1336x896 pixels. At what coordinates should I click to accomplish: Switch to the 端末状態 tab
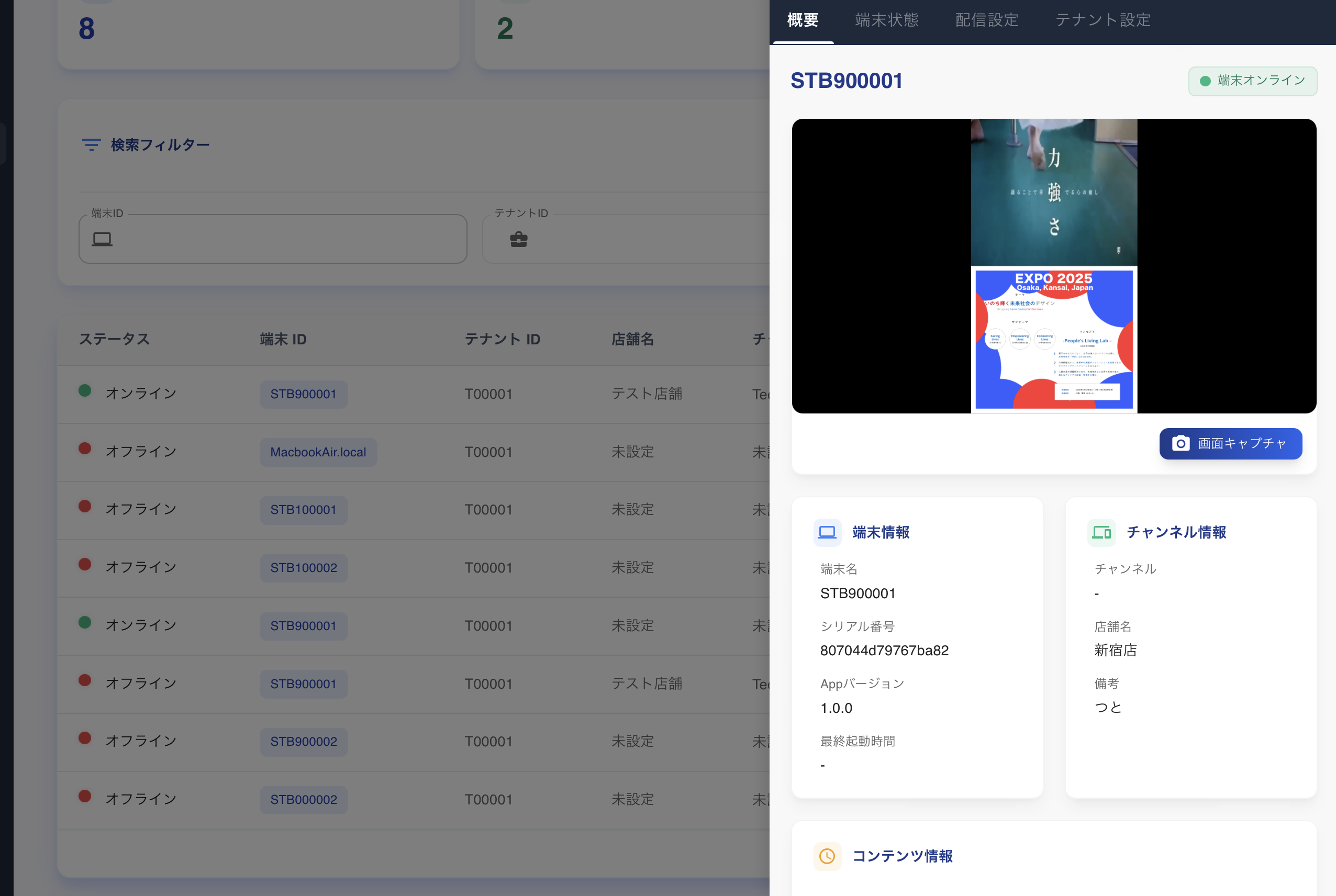[886, 20]
